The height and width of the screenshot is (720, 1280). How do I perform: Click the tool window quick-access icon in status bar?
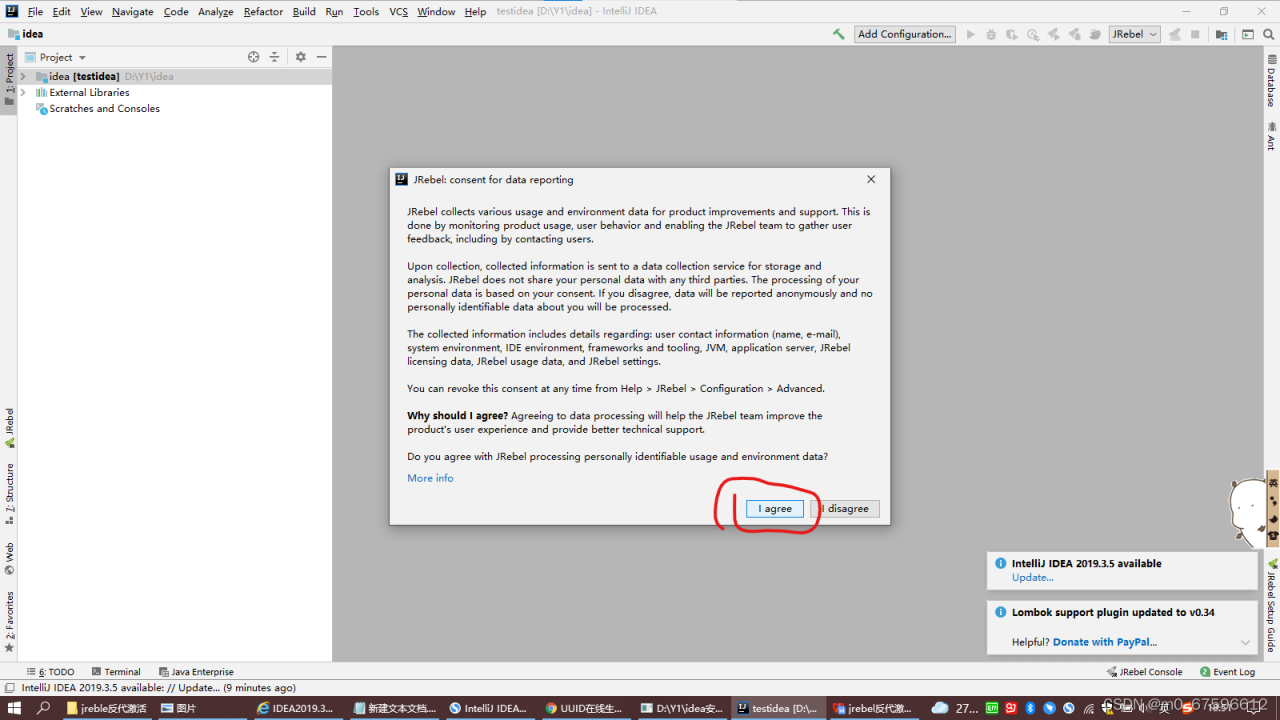coord(9,688)
